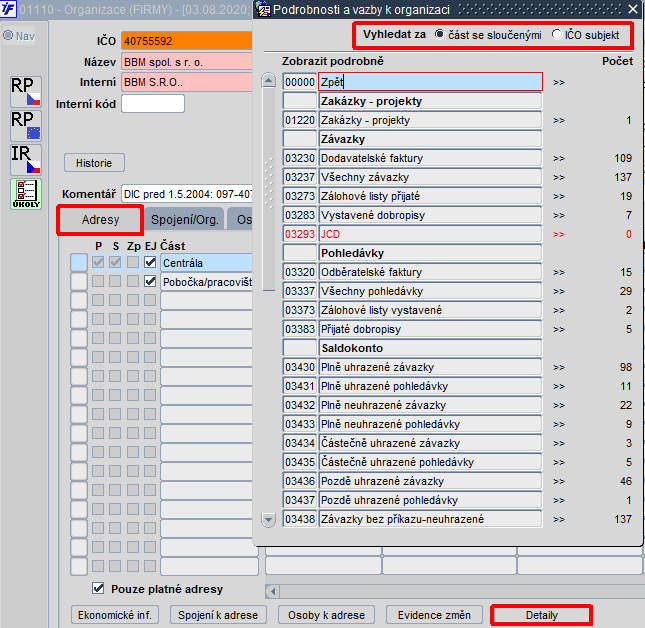
Task: Switch to the Spojení/Org. tab
Action: 184,220
